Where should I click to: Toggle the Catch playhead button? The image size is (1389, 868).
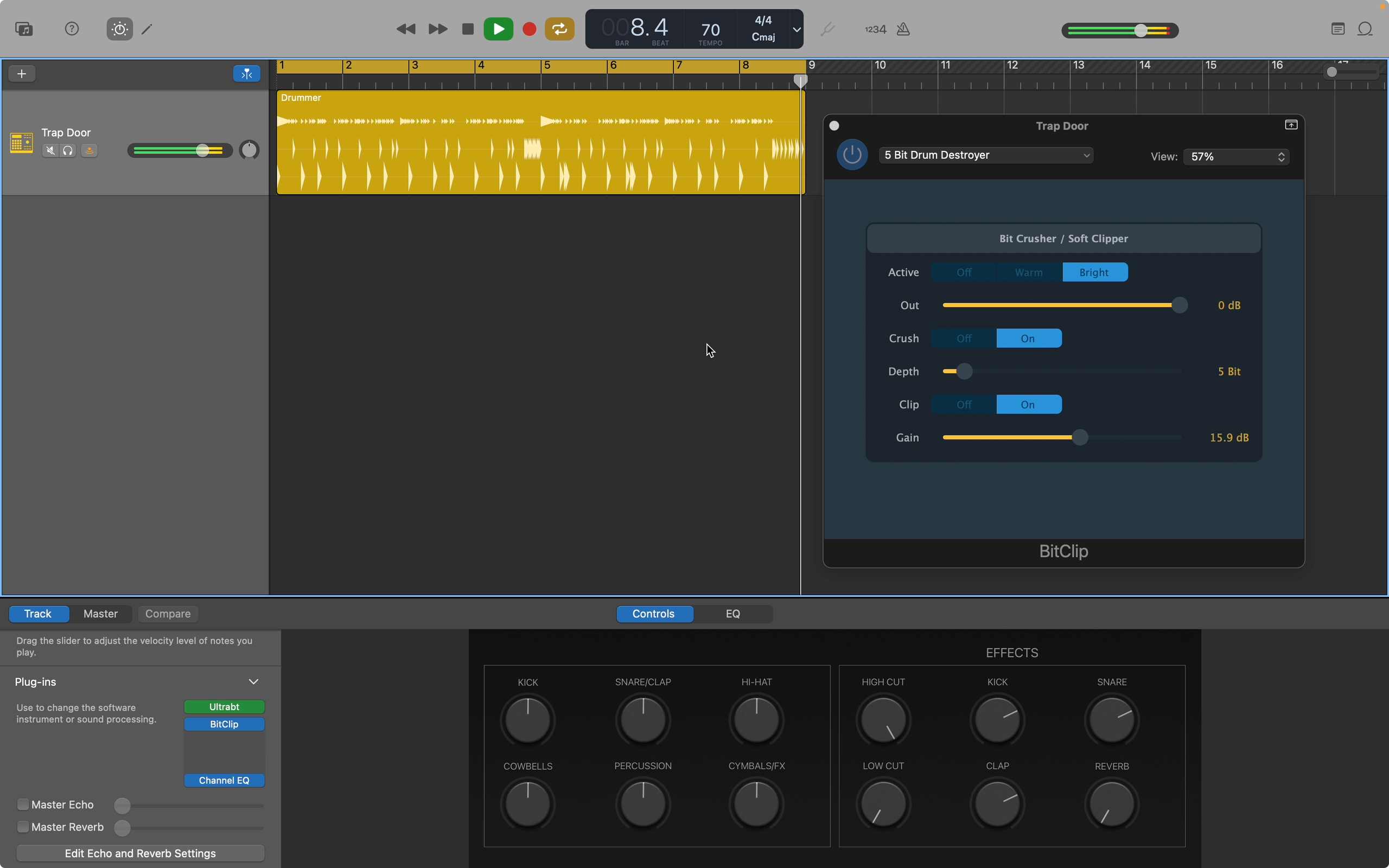(x=247, y=73)
